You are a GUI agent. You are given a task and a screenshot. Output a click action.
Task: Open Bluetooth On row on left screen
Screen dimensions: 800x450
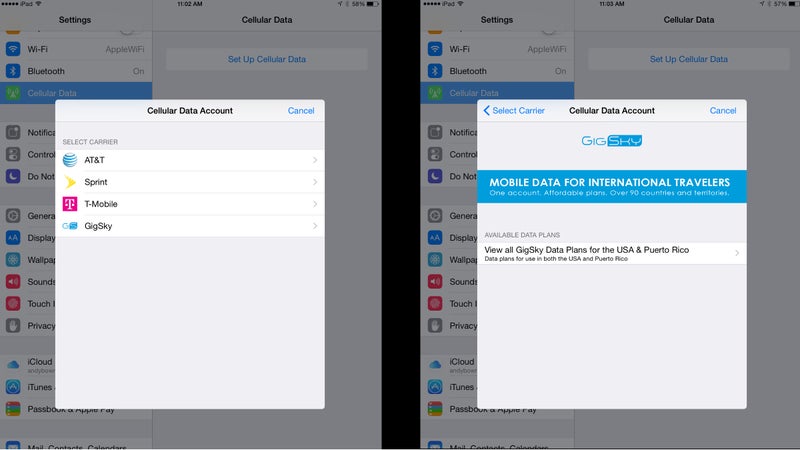76,71
